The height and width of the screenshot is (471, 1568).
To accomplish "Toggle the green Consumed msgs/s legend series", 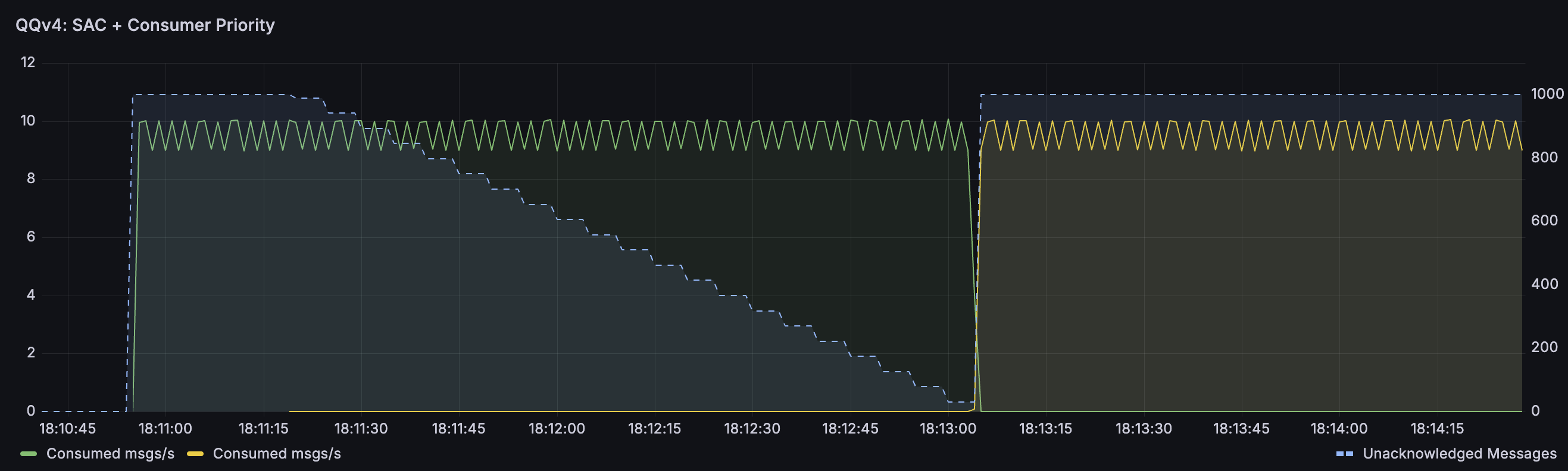I will 110,453.
